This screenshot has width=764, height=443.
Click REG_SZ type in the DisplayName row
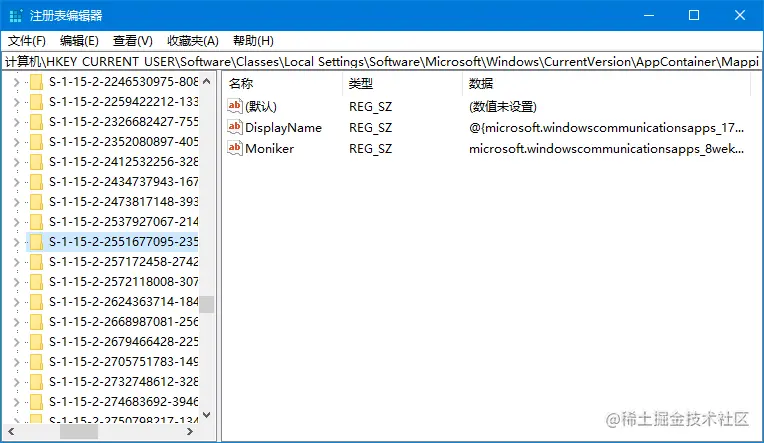pos(370,128)
